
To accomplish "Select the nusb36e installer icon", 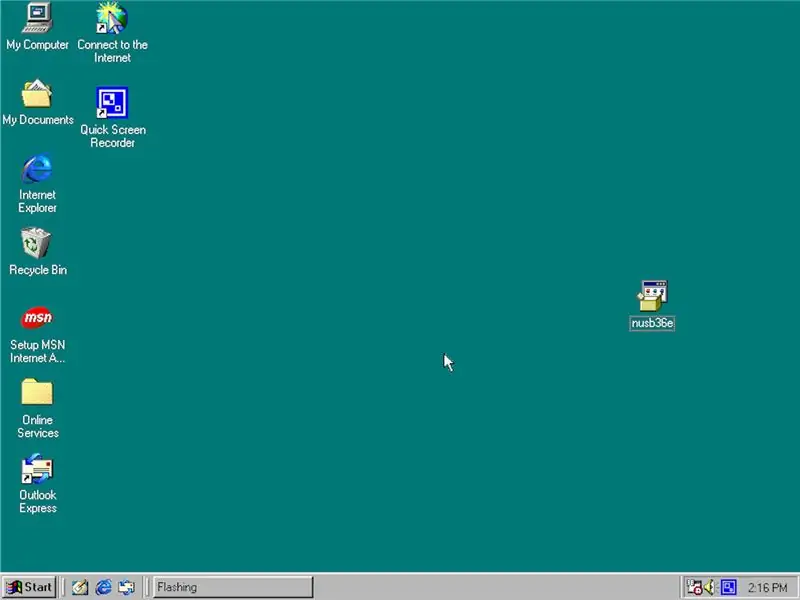I will tap(653, 296).
